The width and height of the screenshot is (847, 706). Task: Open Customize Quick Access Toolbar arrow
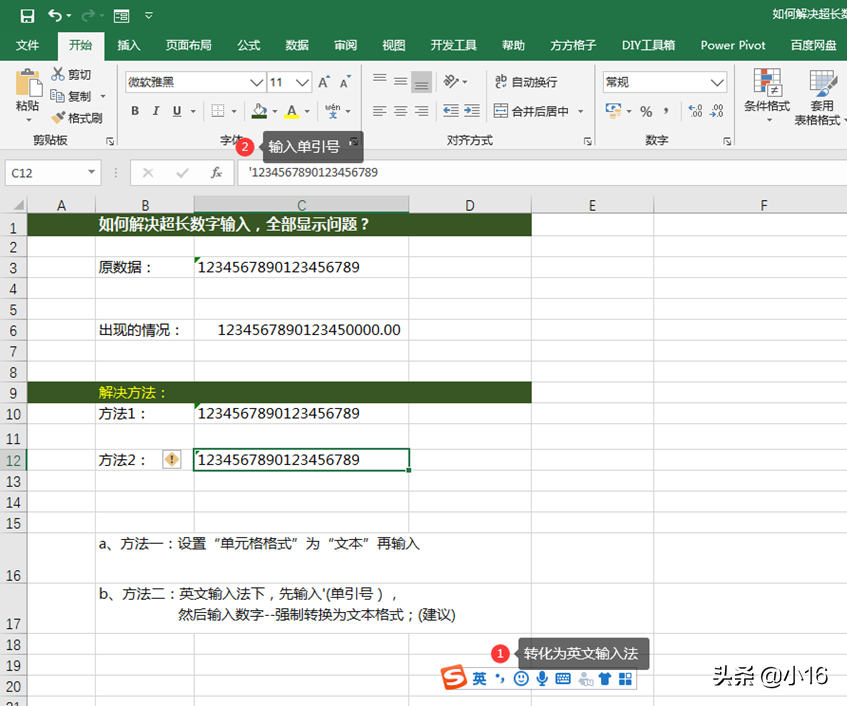point(149,16)
